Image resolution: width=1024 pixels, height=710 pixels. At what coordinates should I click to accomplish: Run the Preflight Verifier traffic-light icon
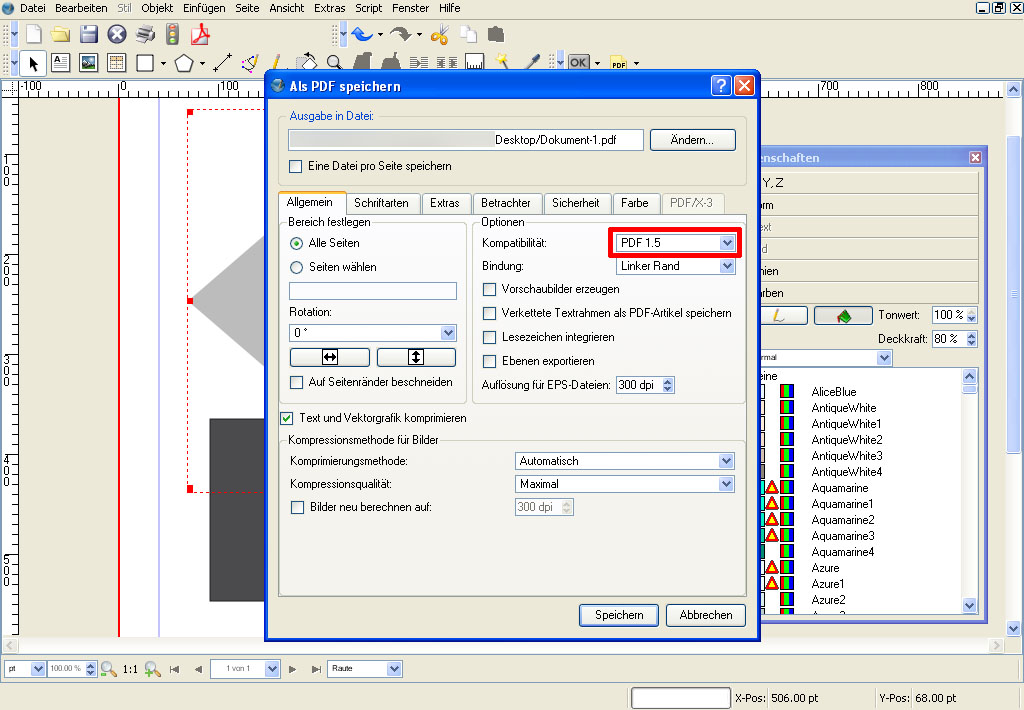(173, 34)
